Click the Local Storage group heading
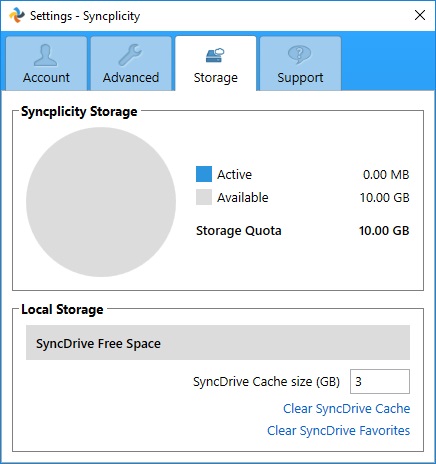 click(x=62, y=309)
